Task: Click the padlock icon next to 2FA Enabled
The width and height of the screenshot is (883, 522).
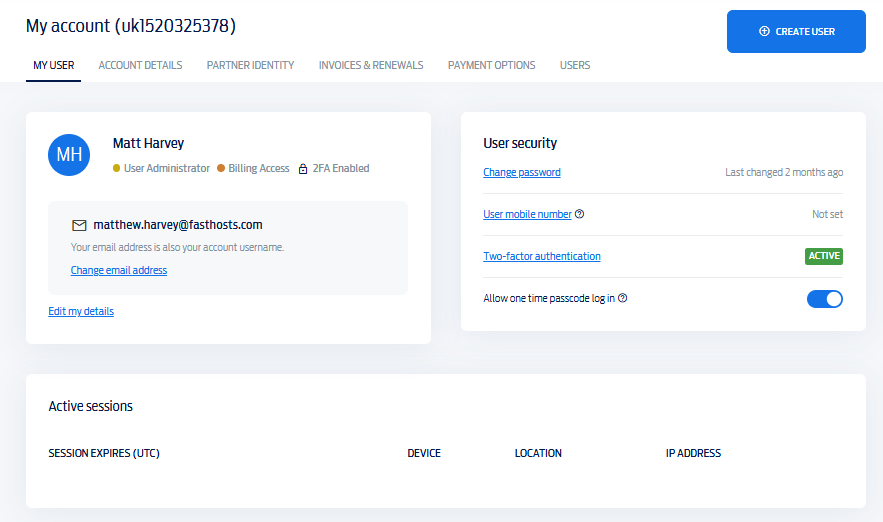Action: click(x=303, y=168)
